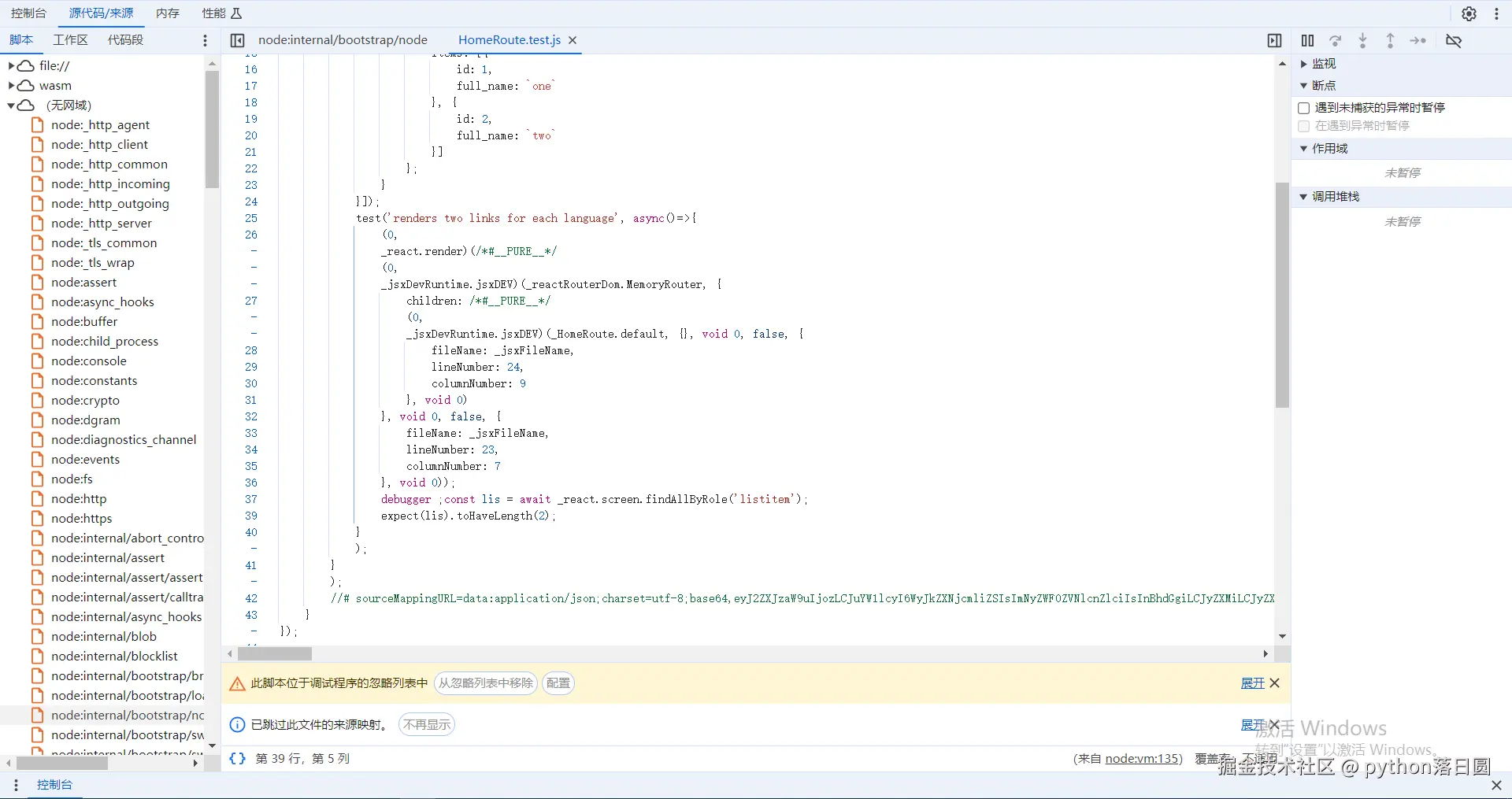
Task: Click the node:assert file icon
Action: (x=37, y=282)
